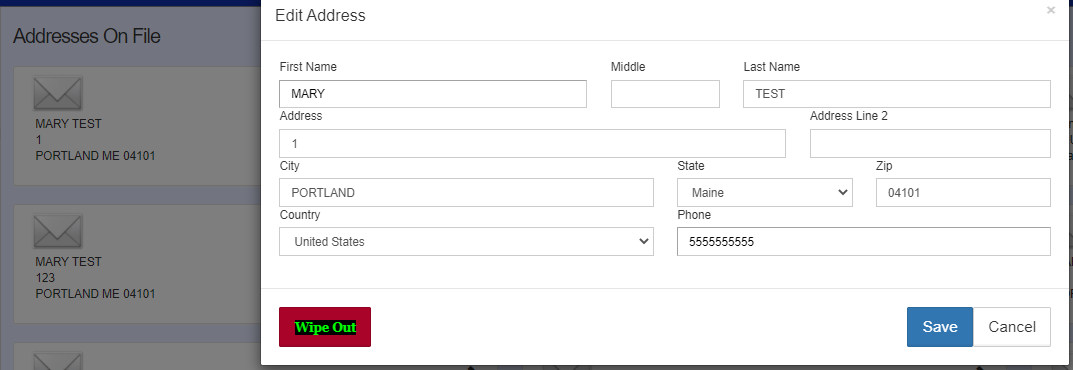Click the envelope icon above MARY TEST 123

pos(58,231)
